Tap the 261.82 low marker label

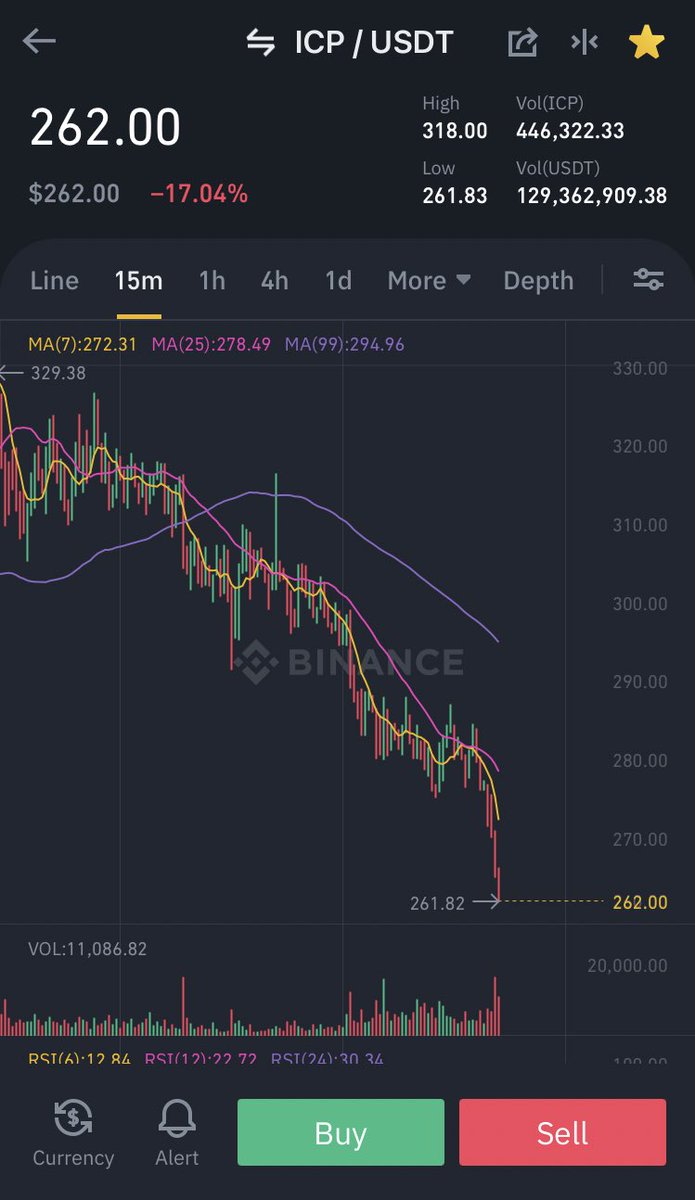pos(437,903)
